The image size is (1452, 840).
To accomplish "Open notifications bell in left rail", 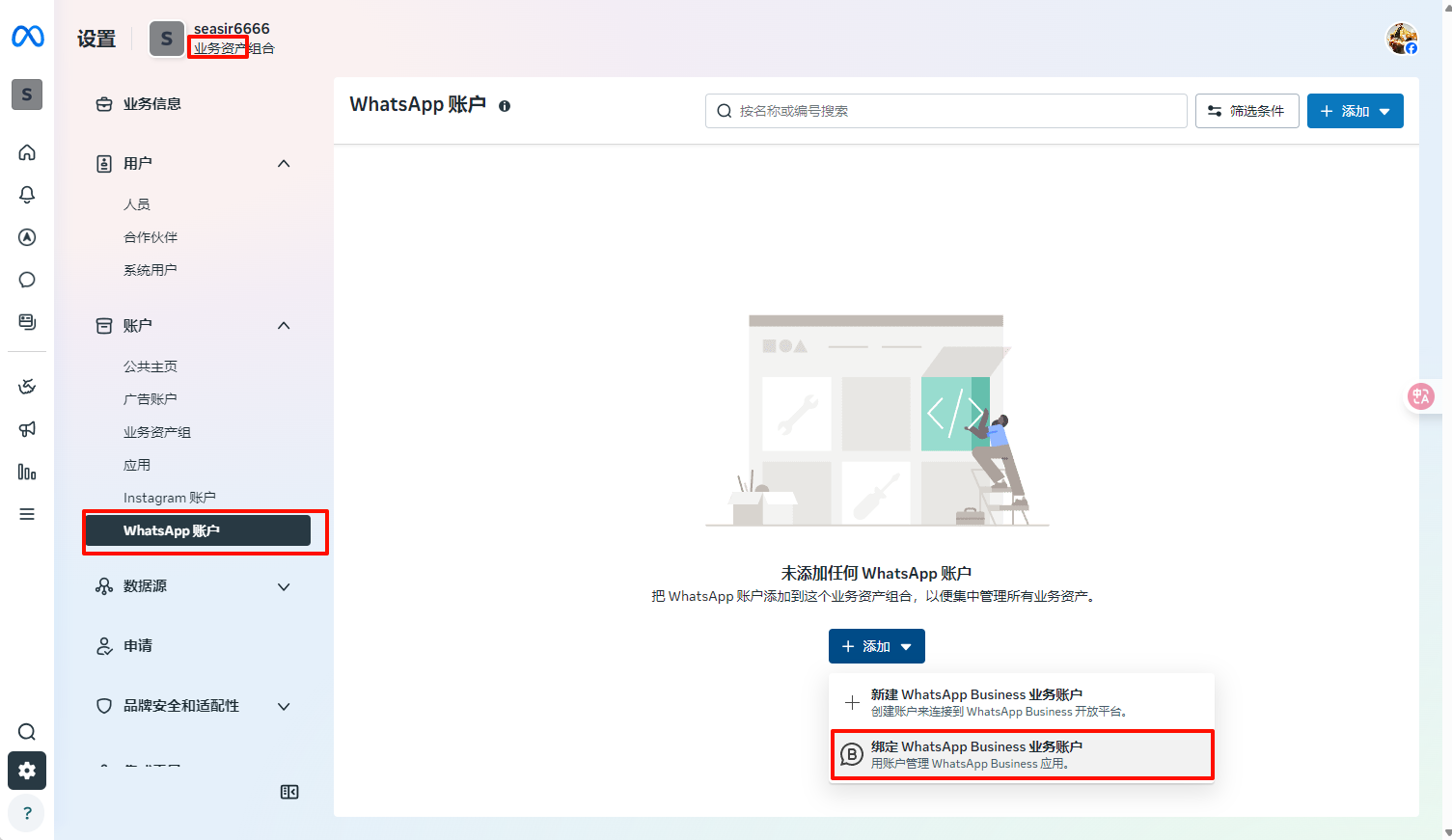I will pyautogui.click(x=27, y=195).
